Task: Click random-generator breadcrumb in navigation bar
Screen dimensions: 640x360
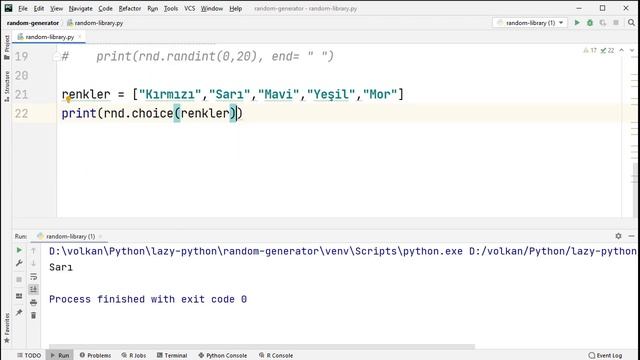Action: coord(33,23)
